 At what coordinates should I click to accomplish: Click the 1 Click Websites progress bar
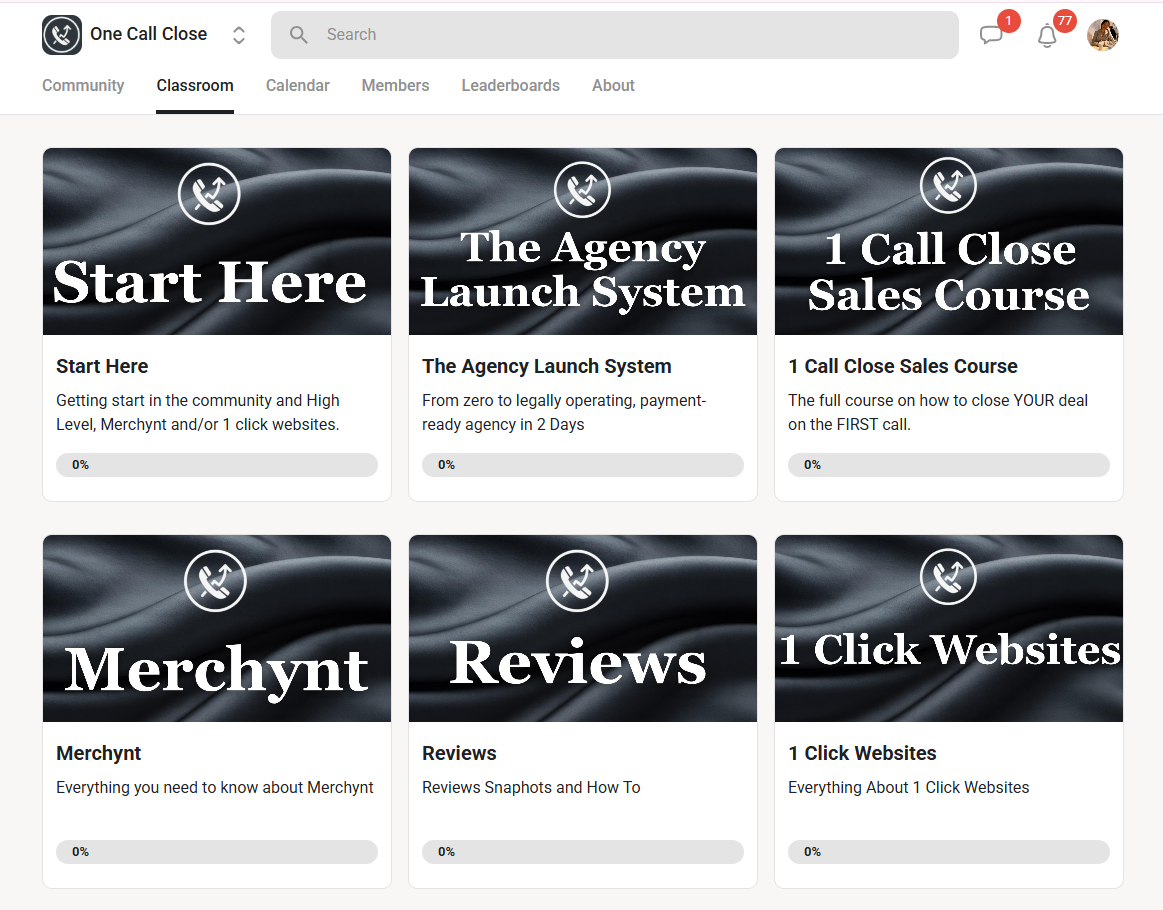coord(949,852)
